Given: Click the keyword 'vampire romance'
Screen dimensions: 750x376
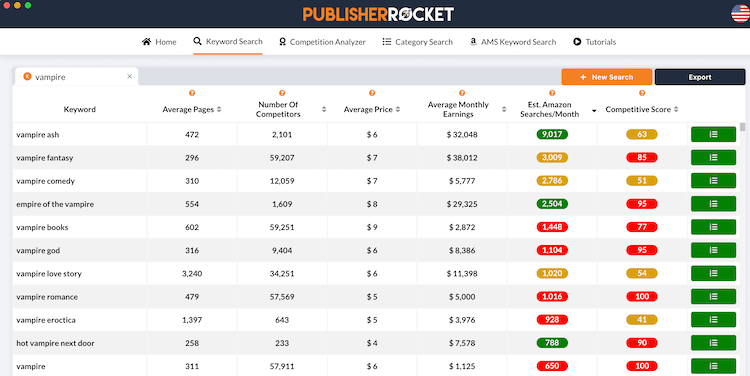Looking at the screenshot, I should pos(47,297).
